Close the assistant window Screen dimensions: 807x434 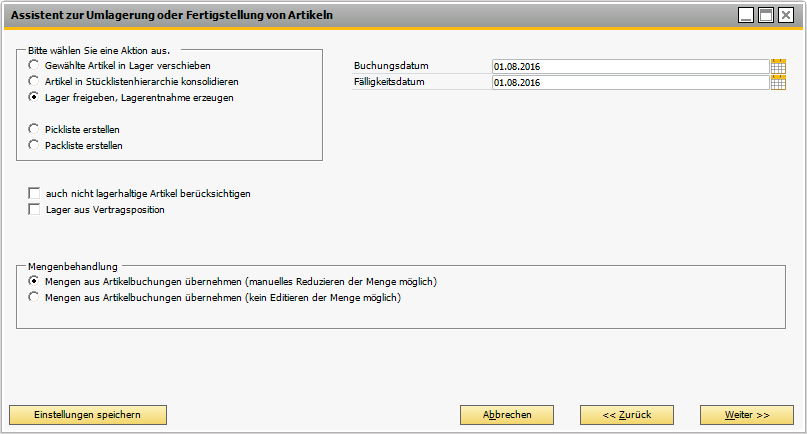tap(786, 15)
